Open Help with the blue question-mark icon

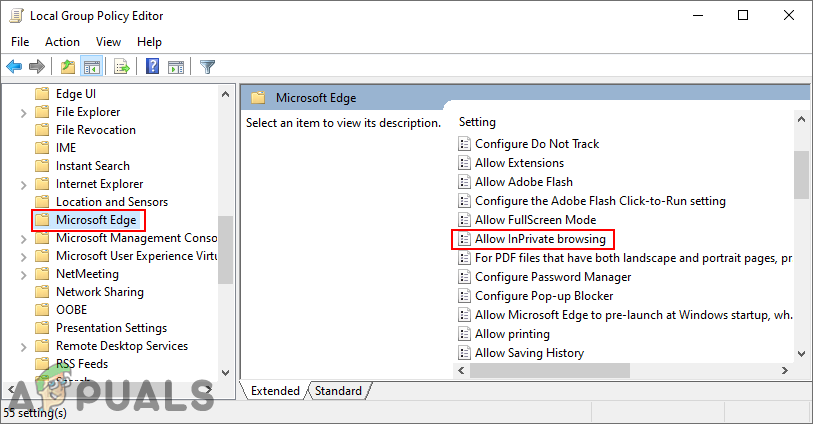pos(153,67)
